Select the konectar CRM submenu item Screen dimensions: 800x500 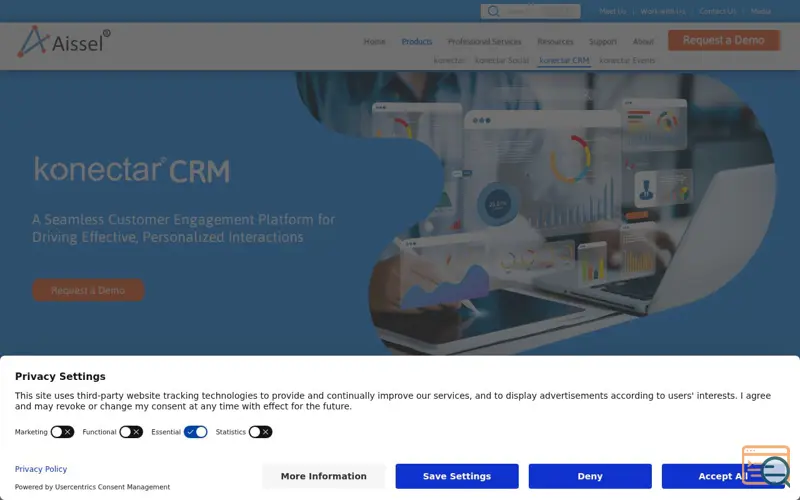(x=564, y=60)
